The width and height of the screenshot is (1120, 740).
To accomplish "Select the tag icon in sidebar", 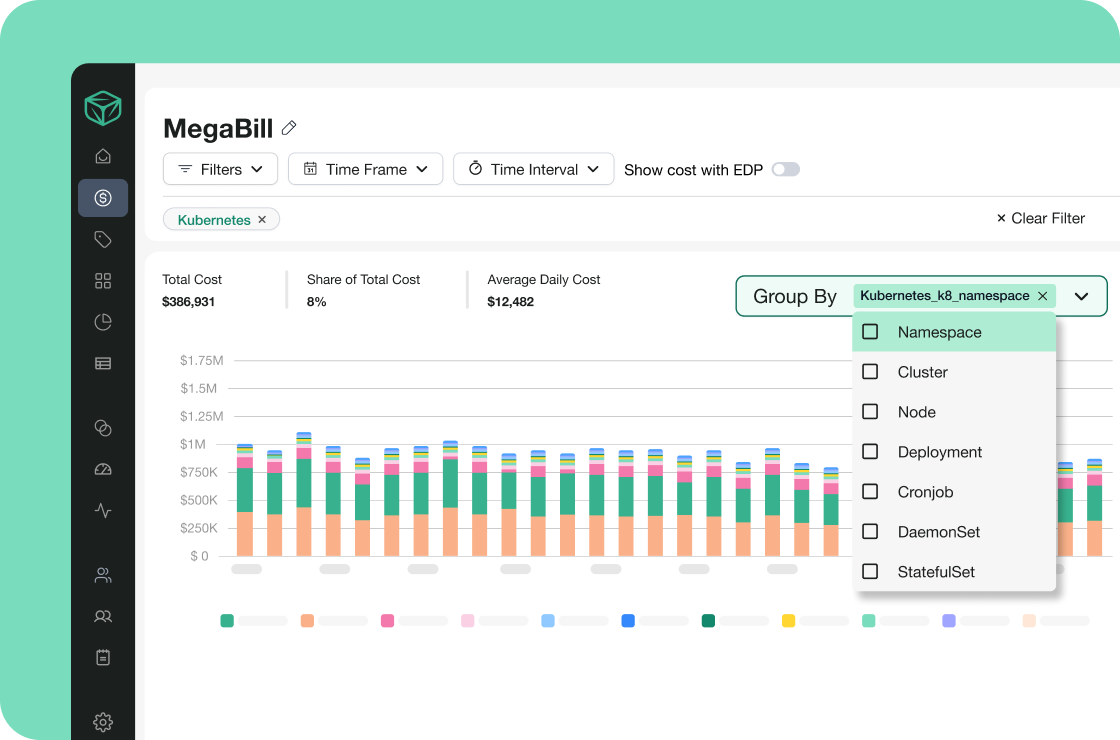I will pos(103,239).
